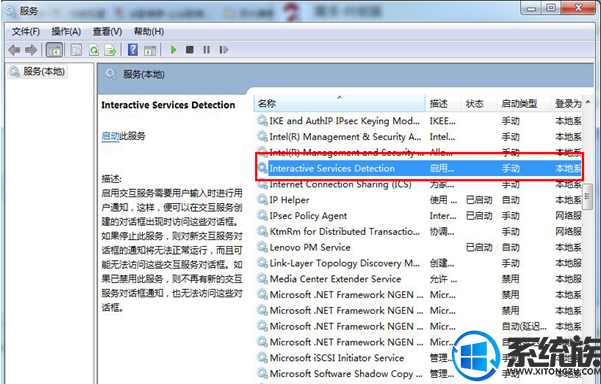Open the Properties toolbar icon
601x384 pixels.
[x=76, y=50]
